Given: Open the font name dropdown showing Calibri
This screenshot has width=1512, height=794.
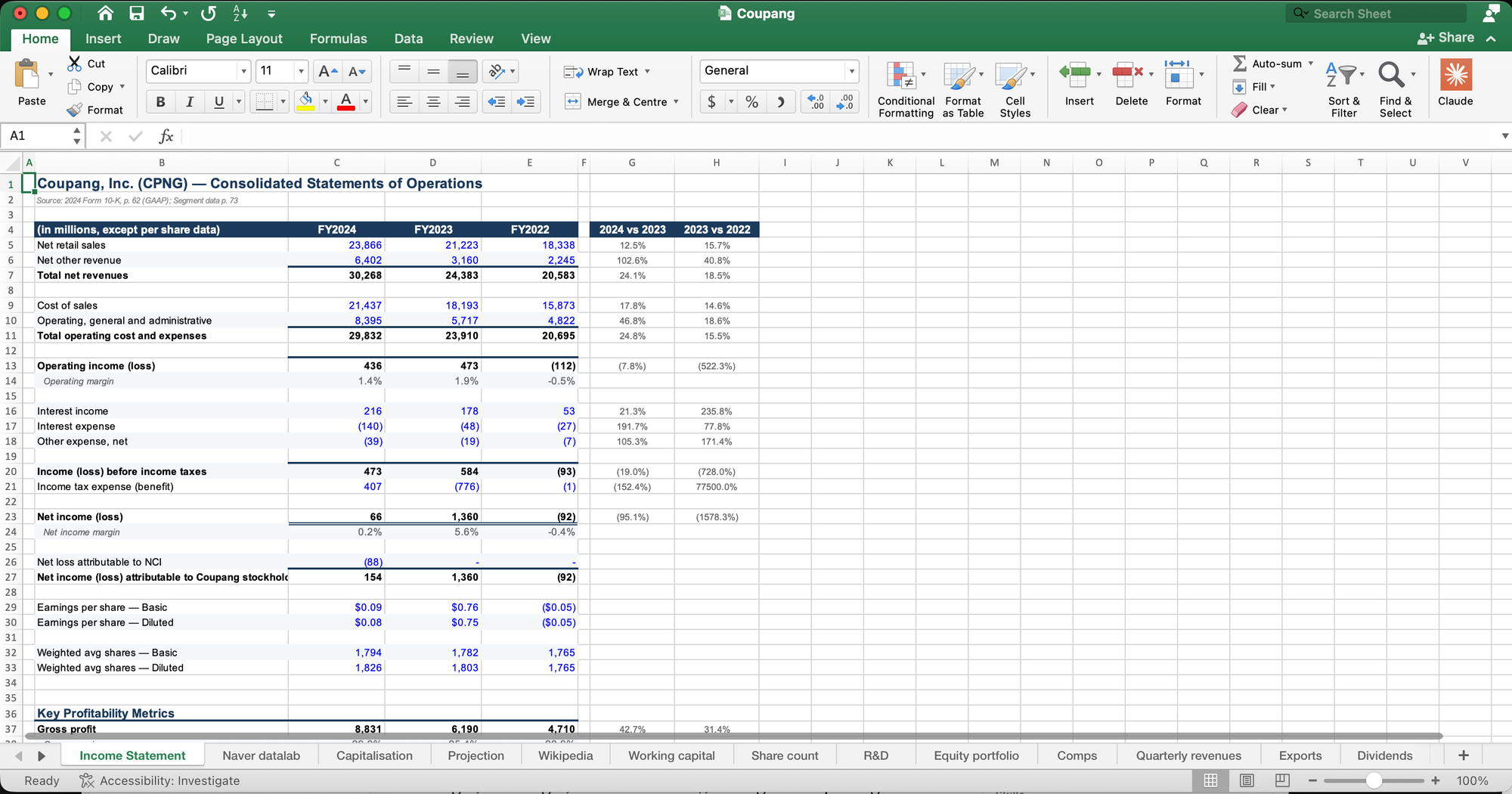Looking at the screenshot, I should point(243,71).
